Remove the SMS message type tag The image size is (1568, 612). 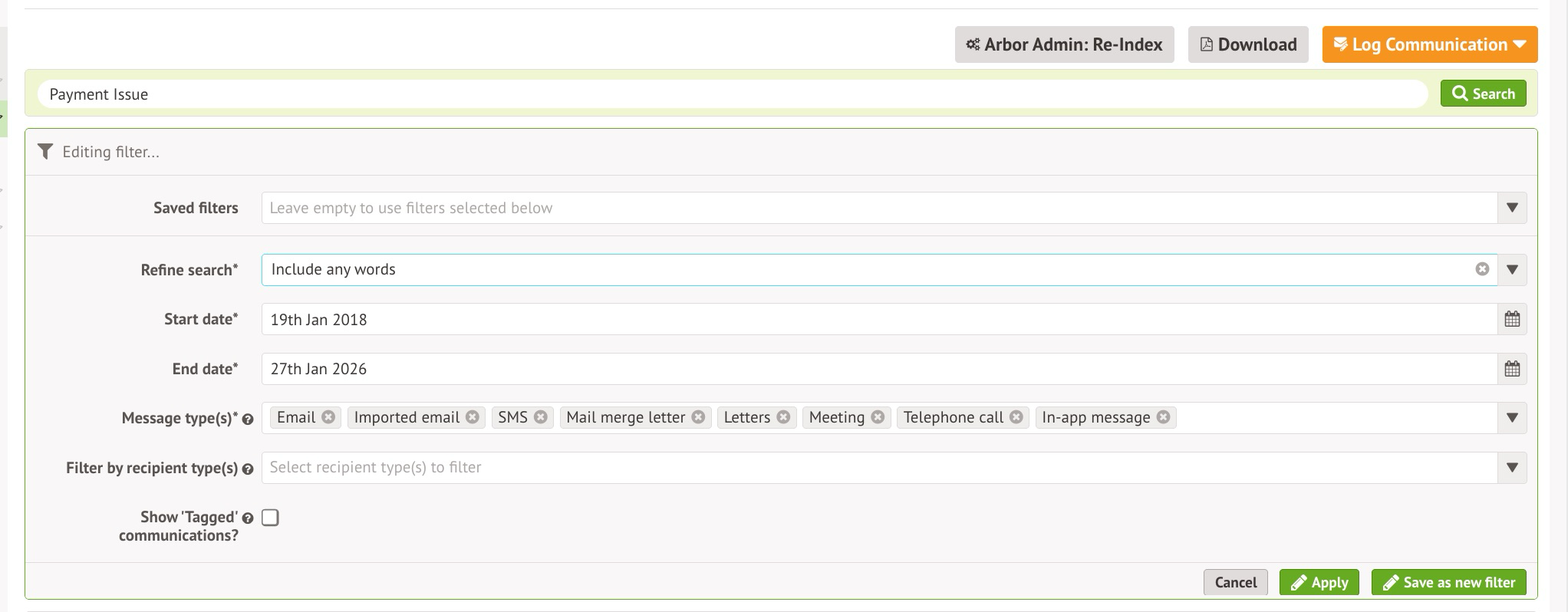[x=541, y=417]
